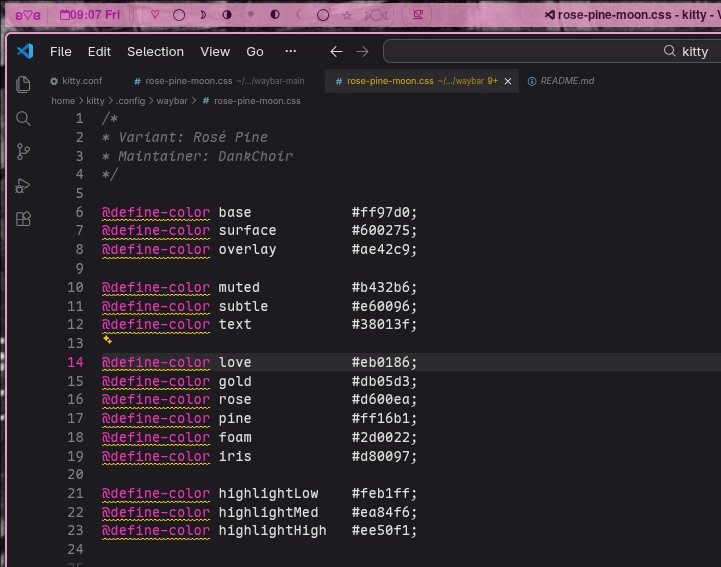The width and height of the screenshot is (721, 567).
Task: Go forward with the right arrow
Action: tap(362, 52)
